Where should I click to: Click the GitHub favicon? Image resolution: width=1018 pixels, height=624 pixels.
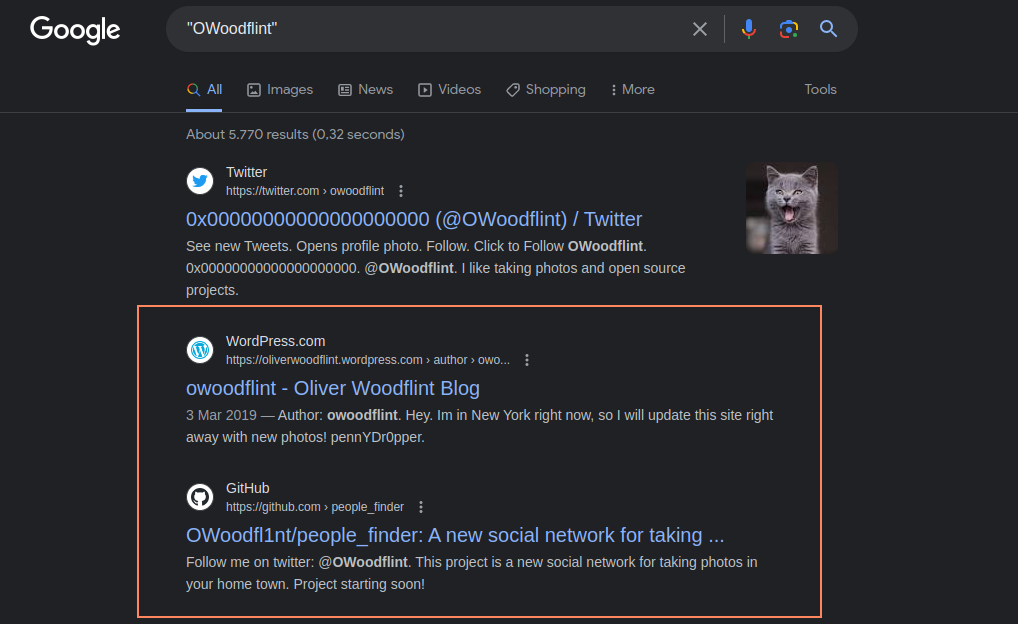pyautogui.click(x=200, y=497)
